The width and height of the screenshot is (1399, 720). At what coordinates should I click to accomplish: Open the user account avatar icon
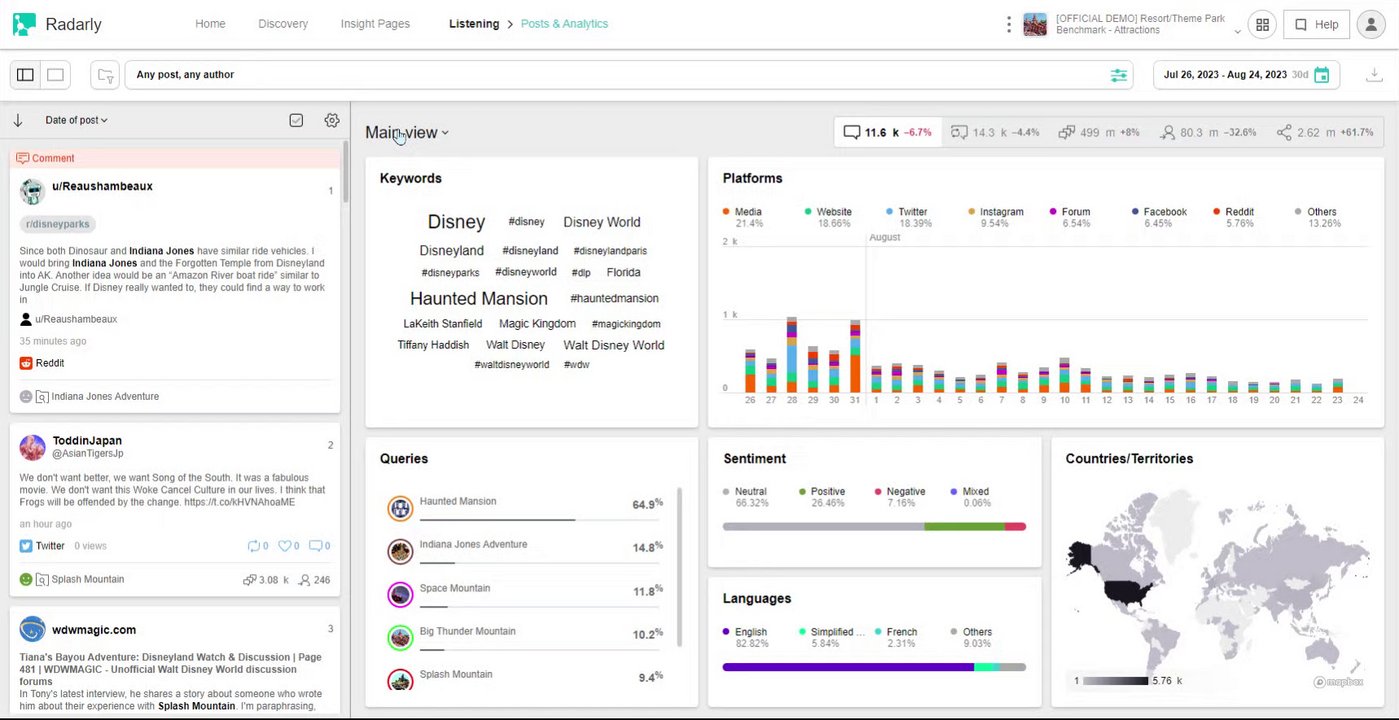click(1370, 25)
